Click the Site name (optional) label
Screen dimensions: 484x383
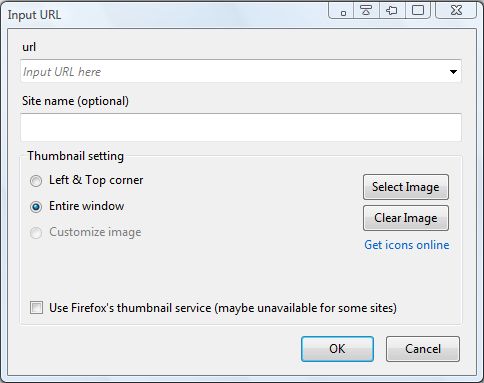75,101
